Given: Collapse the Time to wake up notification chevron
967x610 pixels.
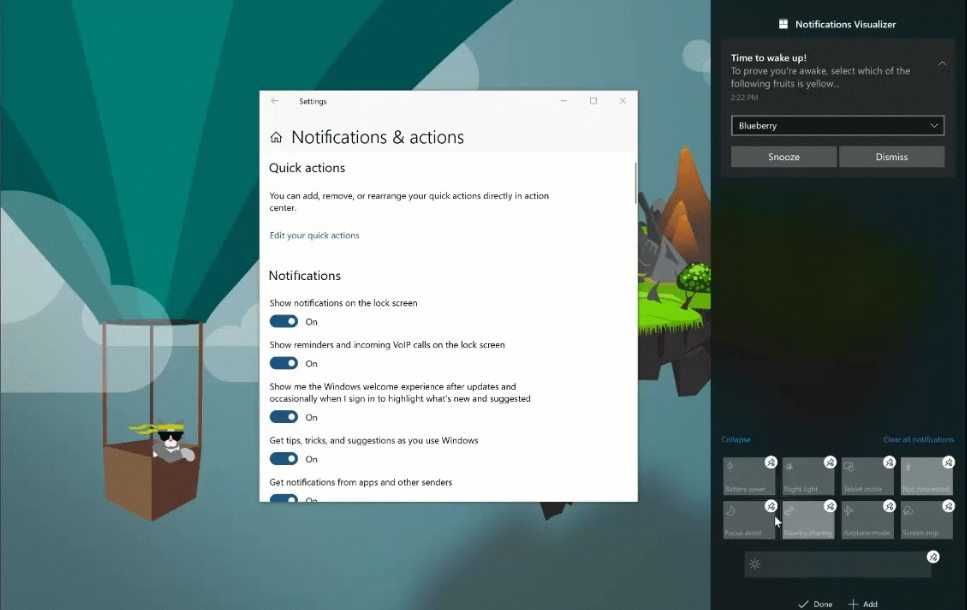Looking at the screenshot, I should (x=942, y=63).
